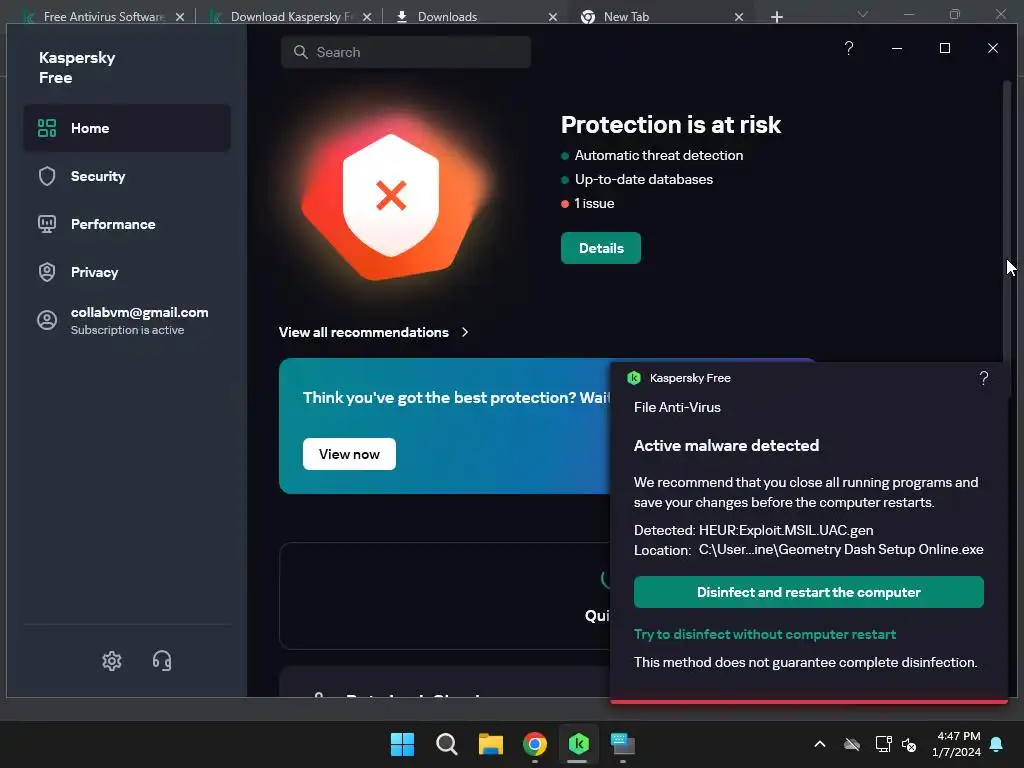Open the Home section in Kaspersky sidebar
The width and height of the screenshot is (1024, 768).
point(127,128)
